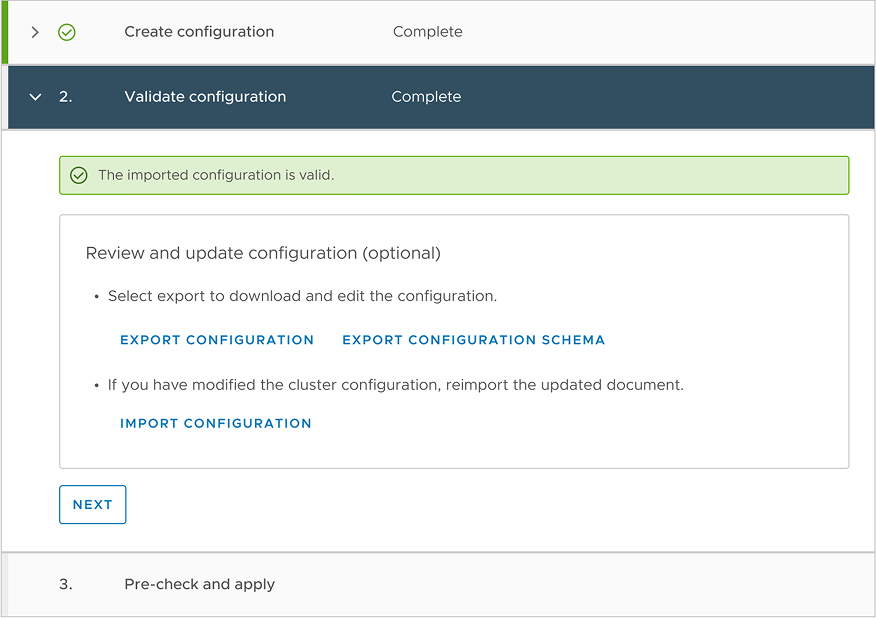Image resolution: width=877 pixels, height=618 pixels.
Task: Click the downward chevron beside Validate configuration
Action: click(35, 97)
